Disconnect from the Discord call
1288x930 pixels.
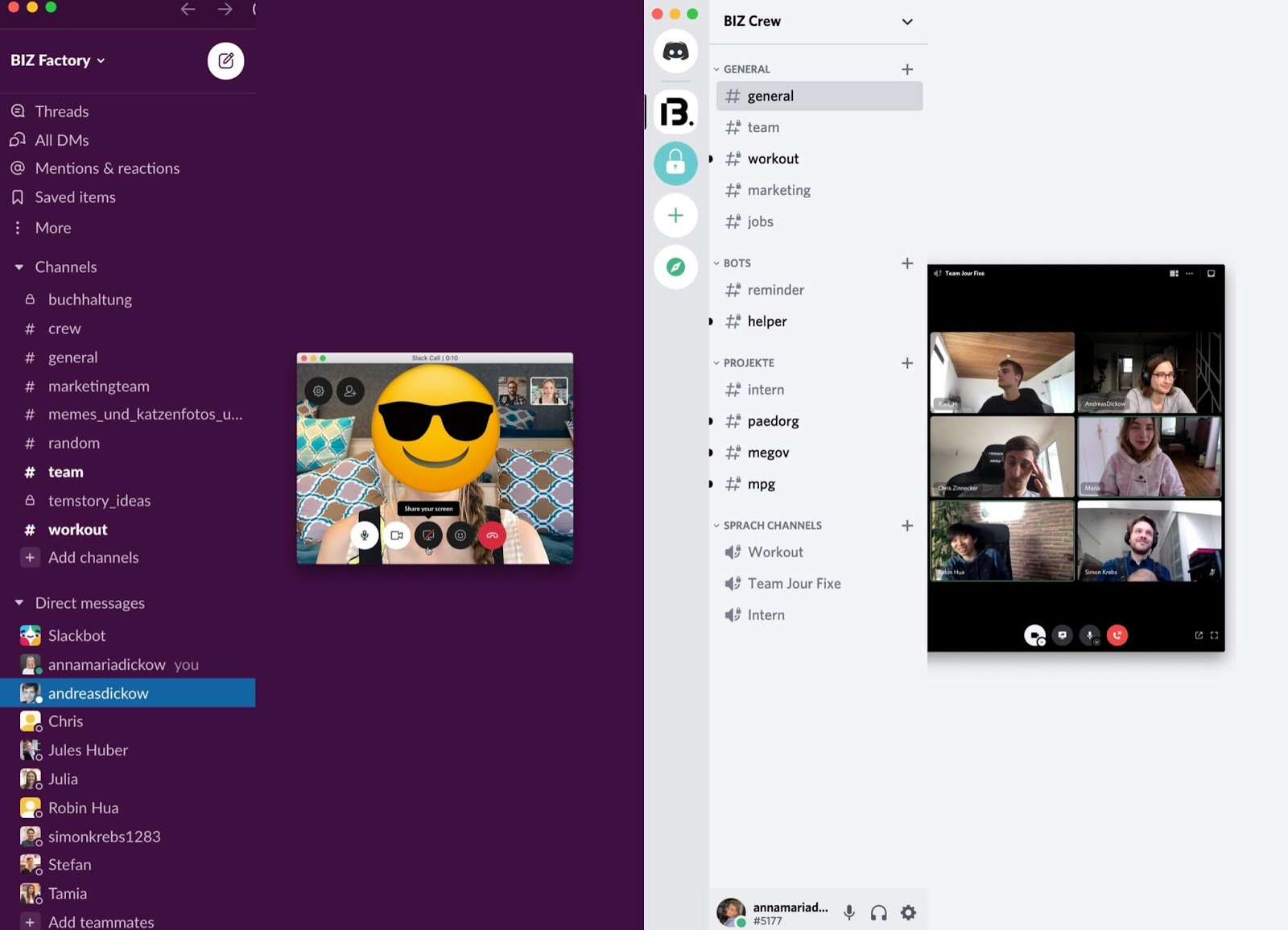click(1117, 635)
